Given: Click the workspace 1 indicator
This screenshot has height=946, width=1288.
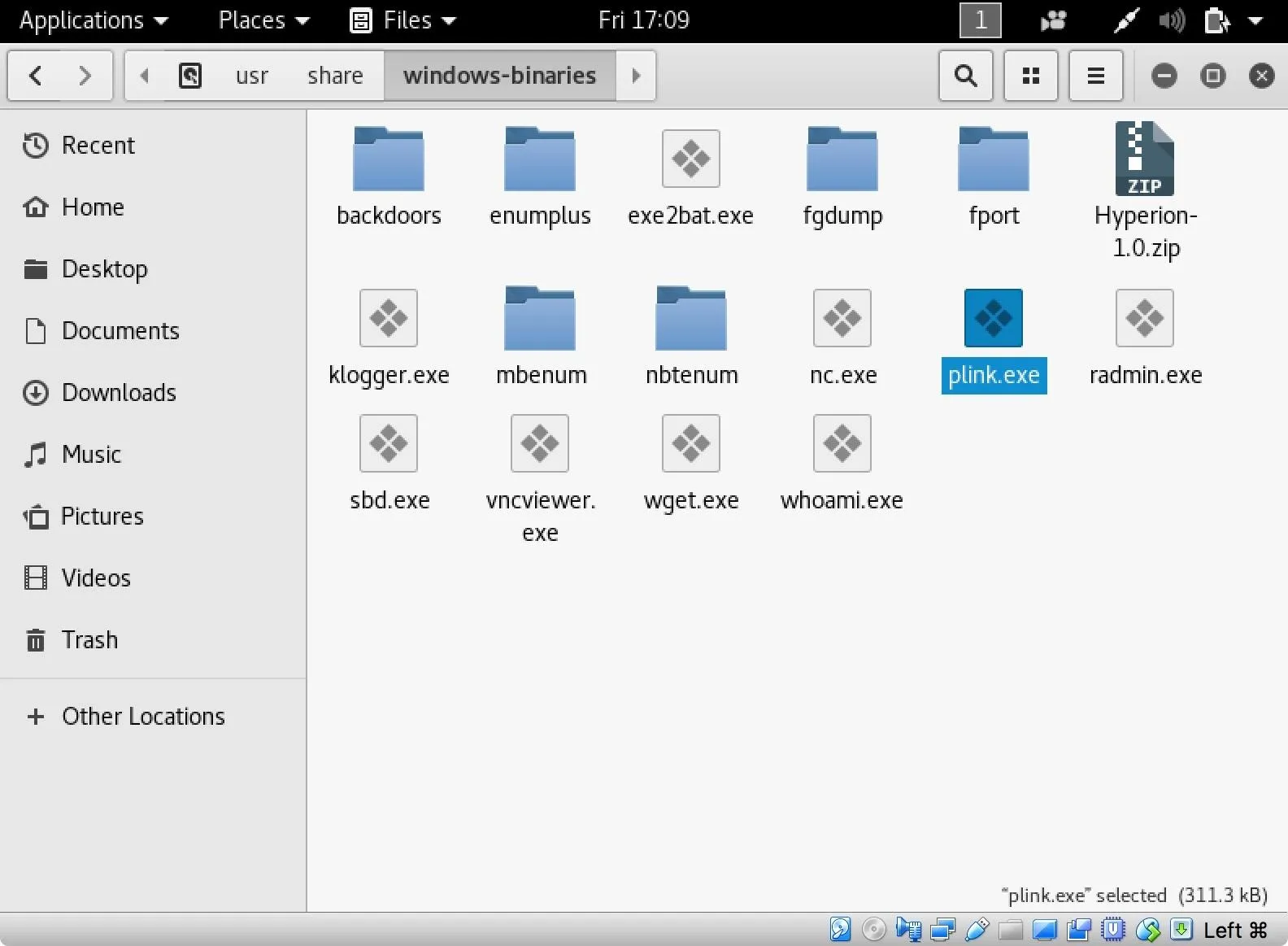Looking at the screenshot, I should (981, 20).
